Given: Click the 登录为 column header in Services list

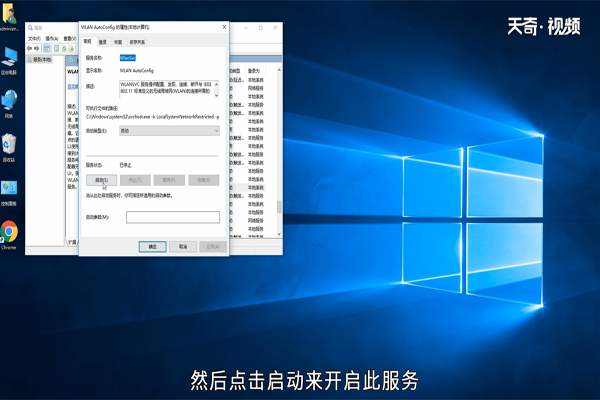Looking at the screenshot, I should [254, 71].
